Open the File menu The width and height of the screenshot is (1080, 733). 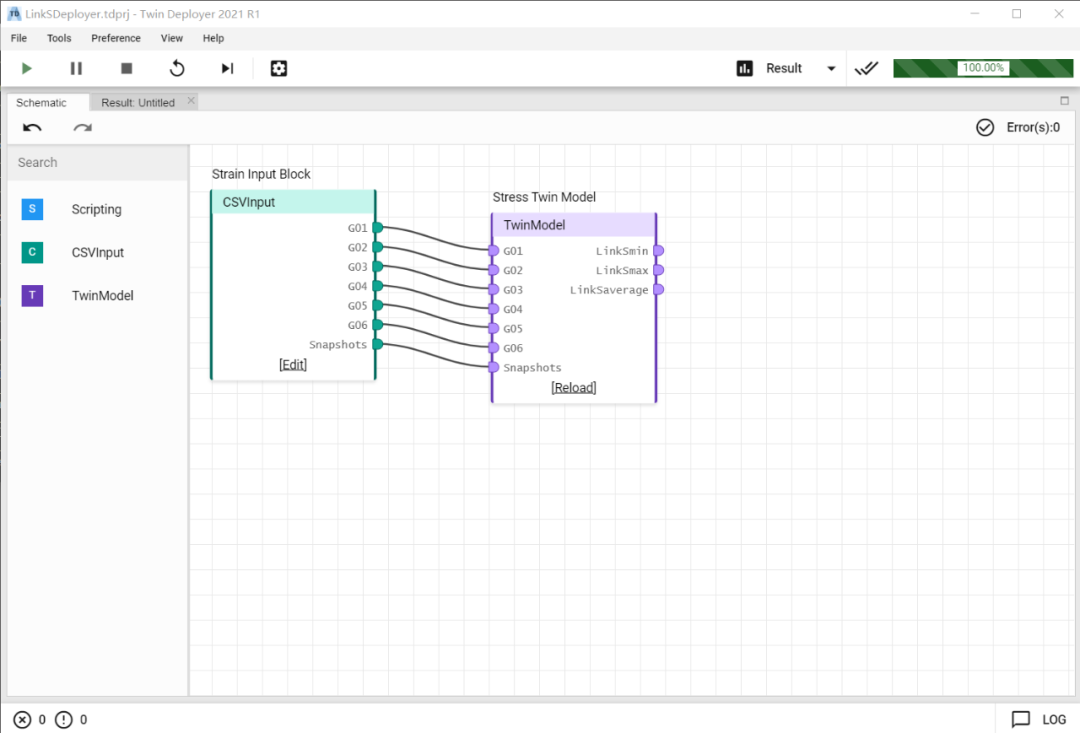click(19, 38)
